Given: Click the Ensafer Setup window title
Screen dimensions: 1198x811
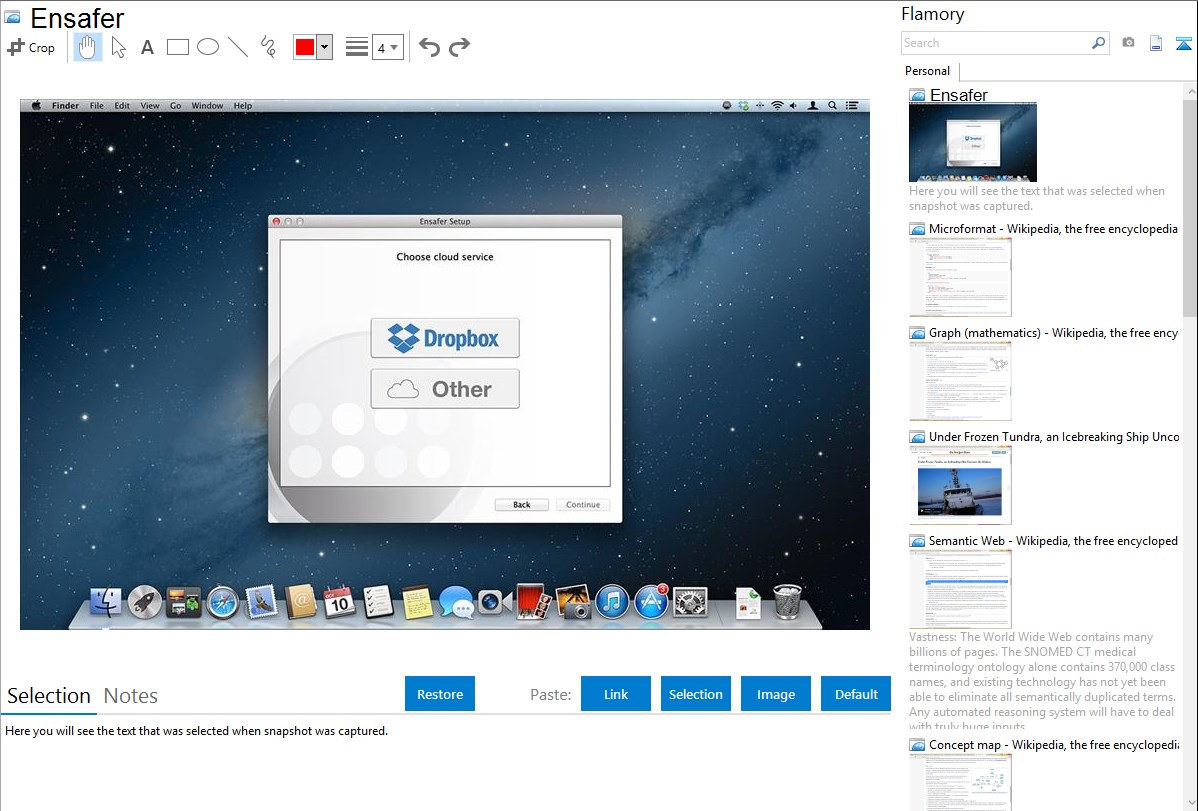Looking at the screenshot, I should click(x=445, y=221).
